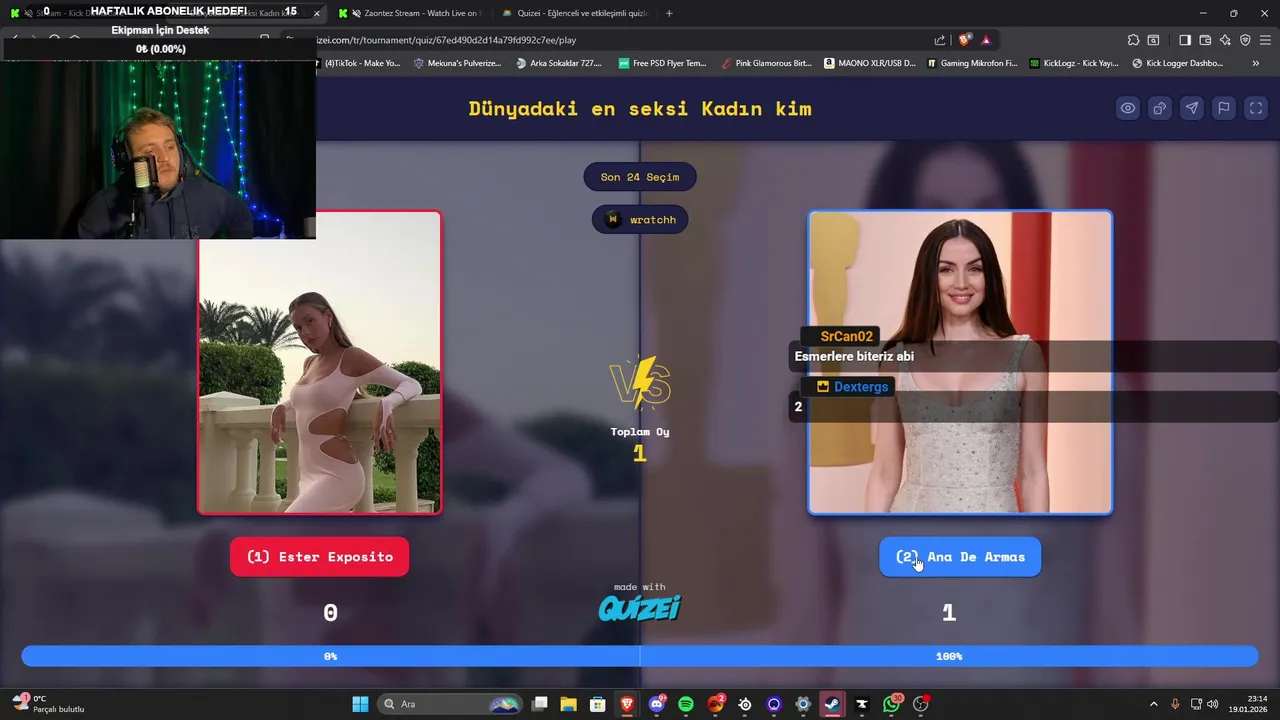This screenshot has height=720, width=1280.
Task: Open WhatsApp from the taskbar
Action: [891, 704]
